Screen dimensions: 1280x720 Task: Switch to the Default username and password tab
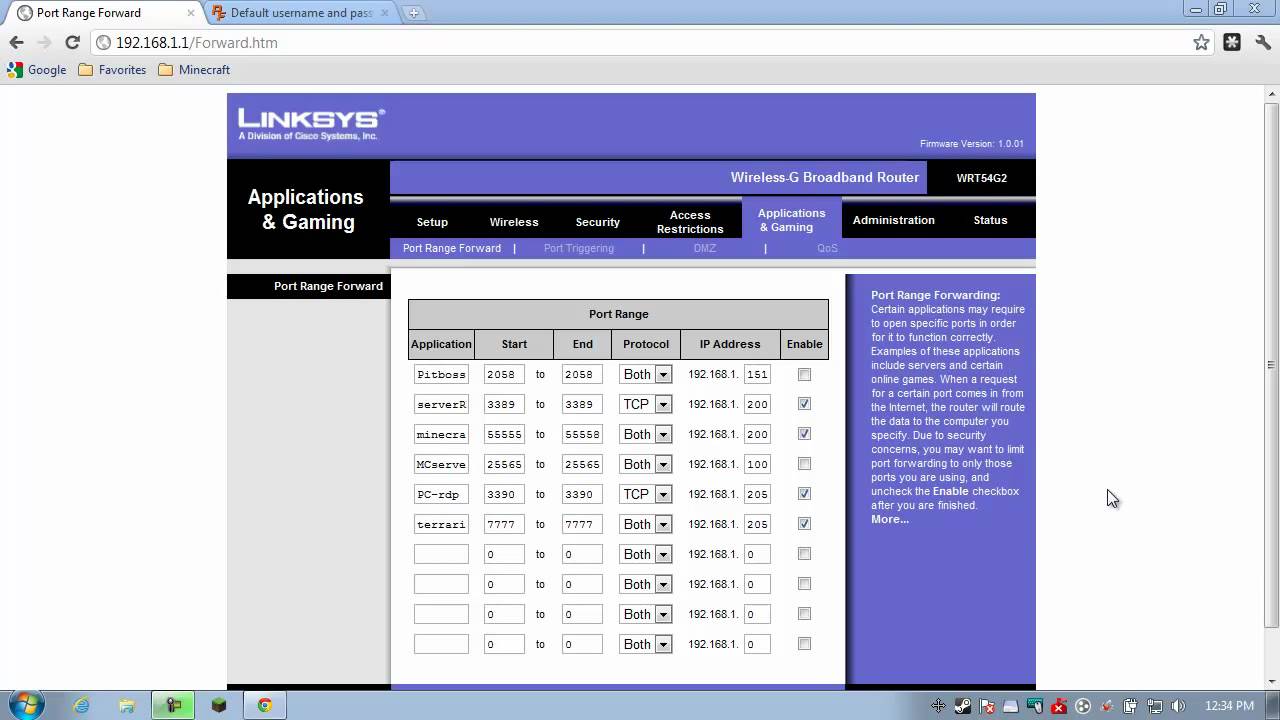click(301, 13)
